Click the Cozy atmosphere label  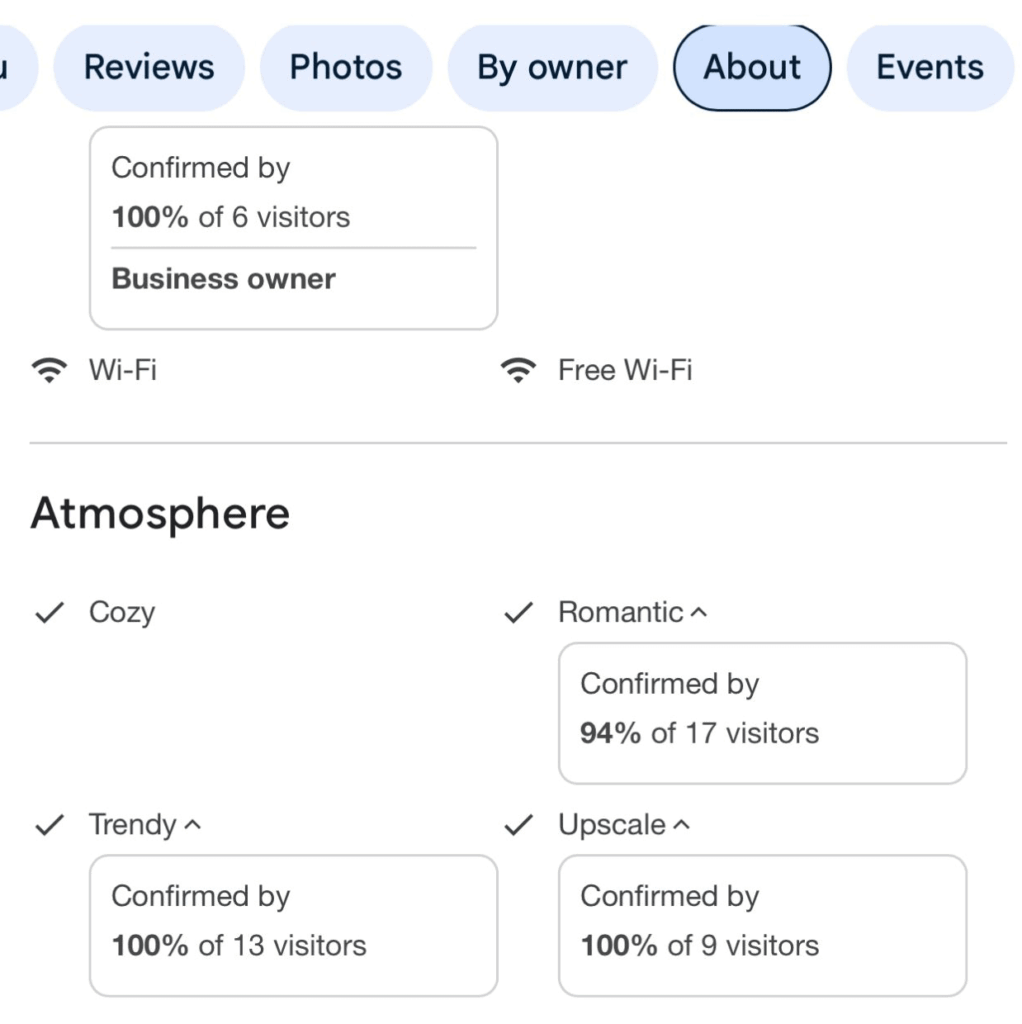[122, 613]
